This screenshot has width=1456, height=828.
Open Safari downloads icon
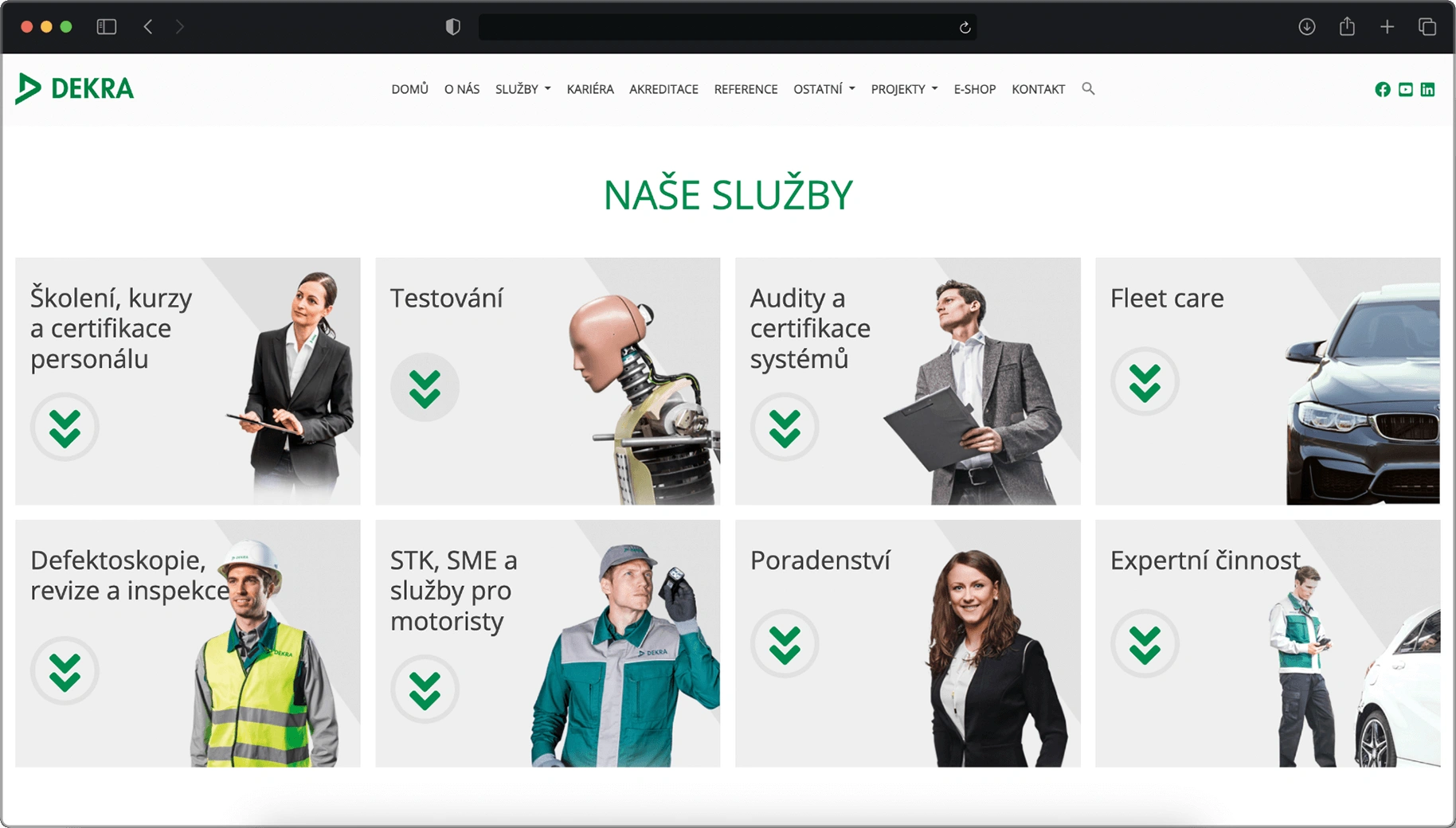[x=1307, y=27]
